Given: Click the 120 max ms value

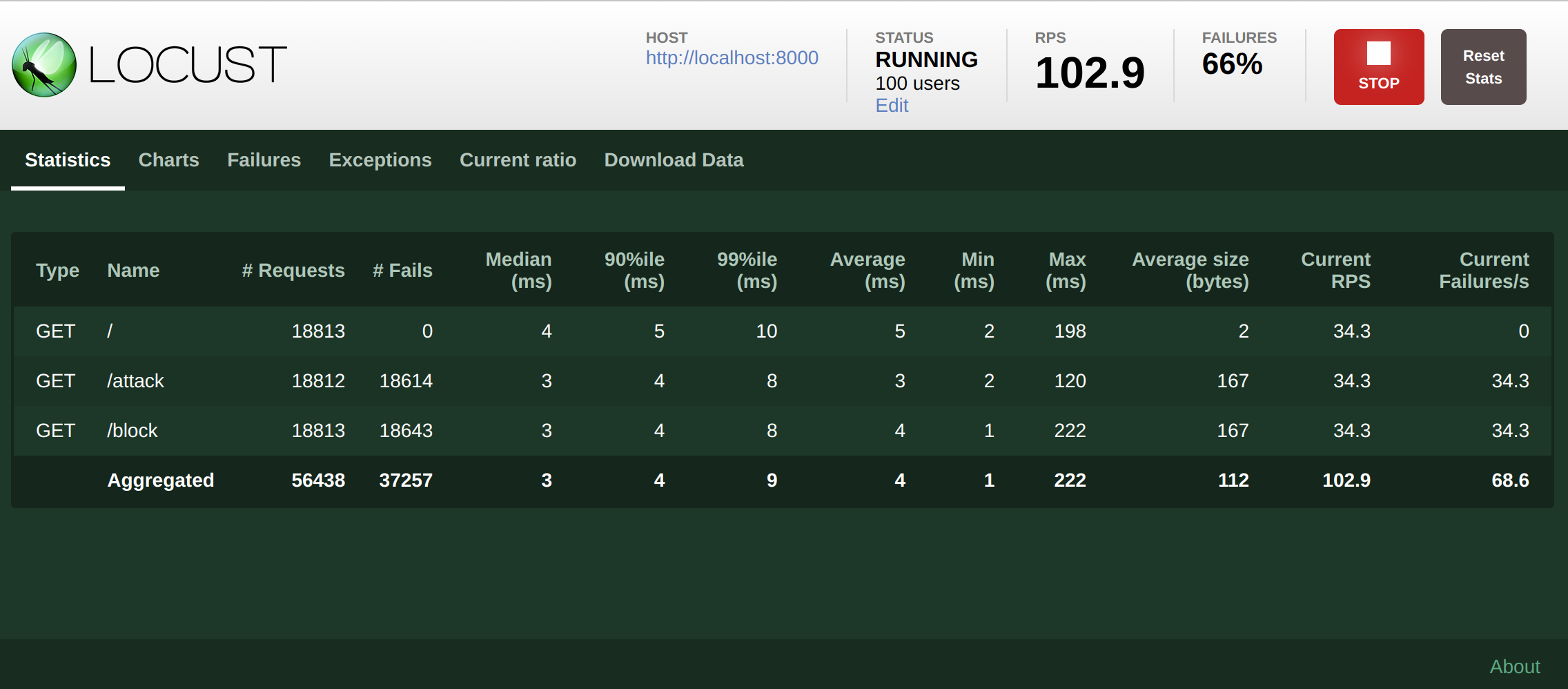Looking at the screenshot, I should pos(1070,381).
